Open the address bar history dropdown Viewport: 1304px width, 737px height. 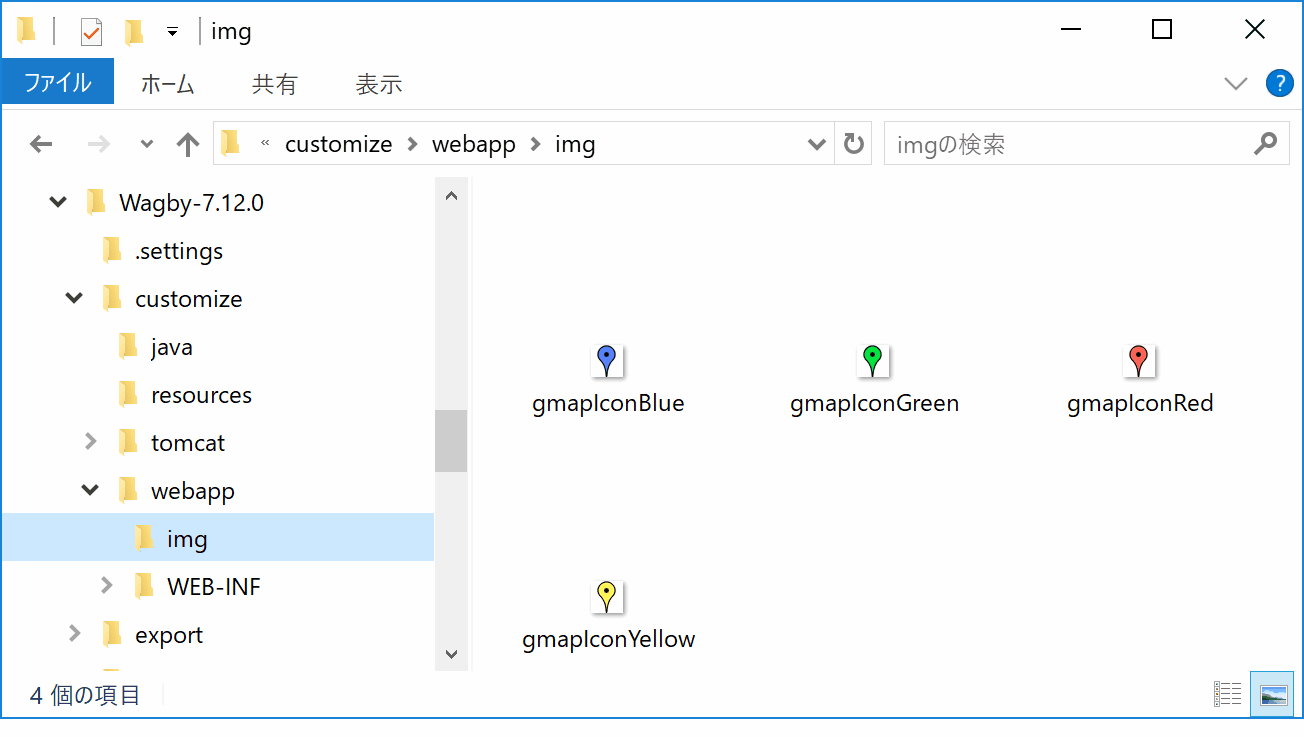(816, 144)
